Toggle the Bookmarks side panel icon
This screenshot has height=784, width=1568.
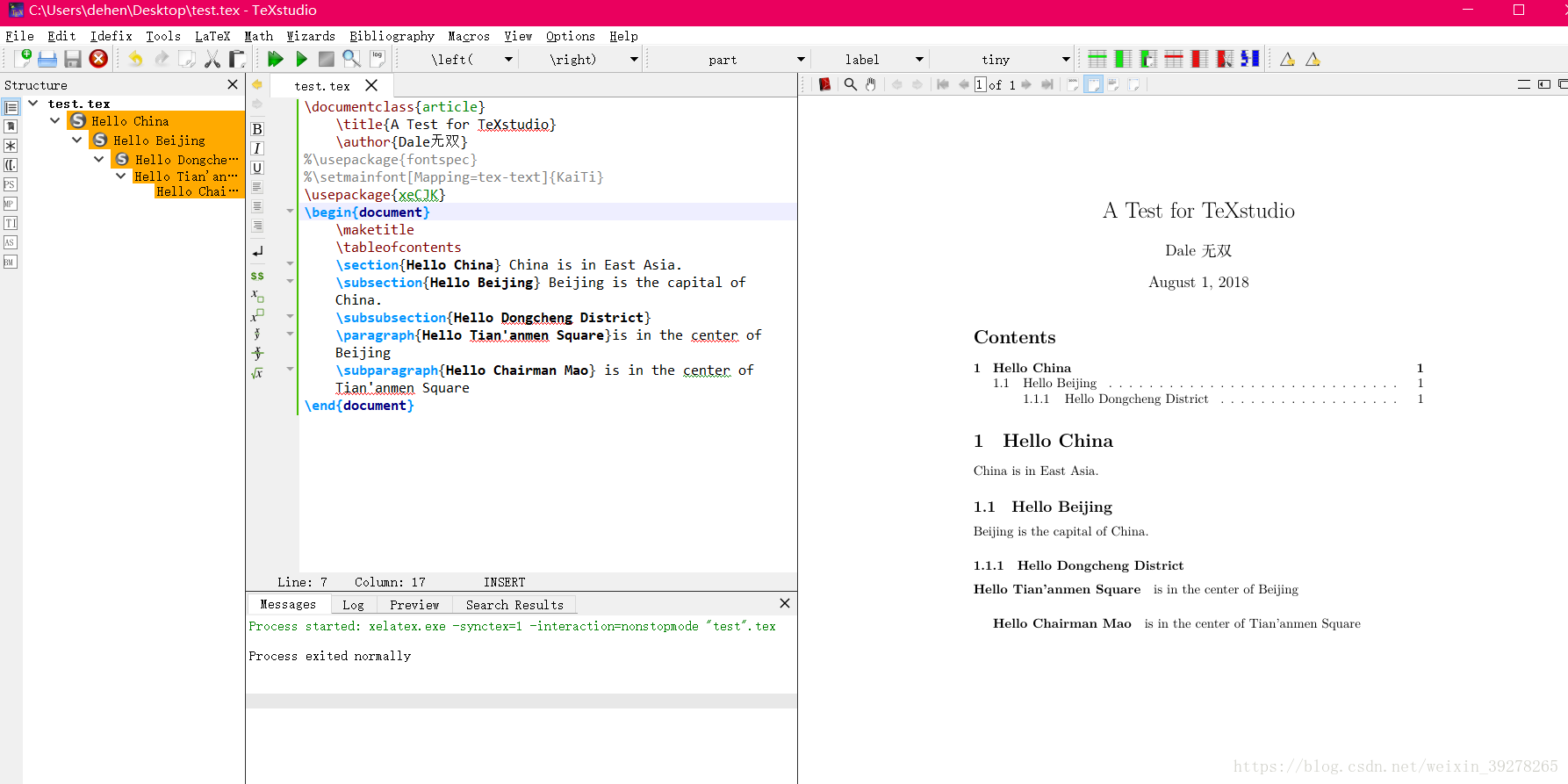coord(11,126)
